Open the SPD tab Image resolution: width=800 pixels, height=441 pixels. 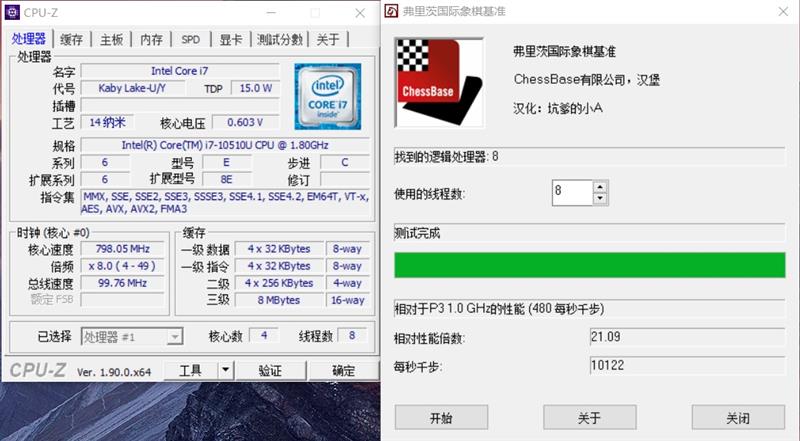point(191,39)
